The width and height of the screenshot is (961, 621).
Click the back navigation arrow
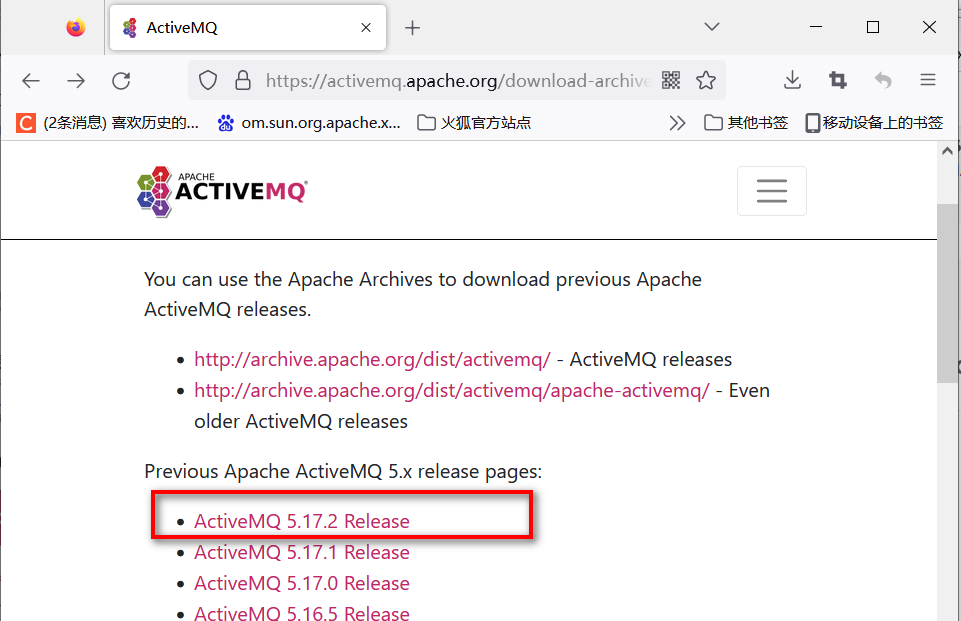(30, 80)
